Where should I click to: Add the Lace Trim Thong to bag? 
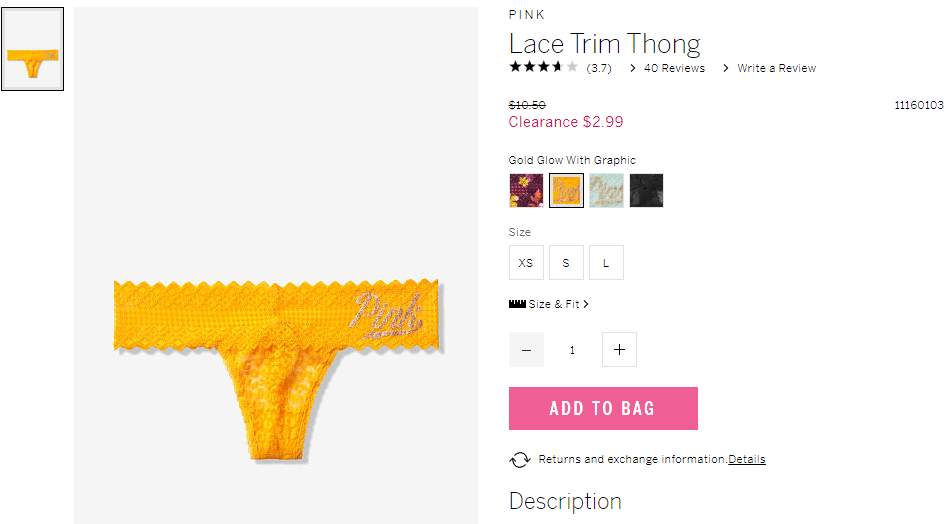[x=603, y=408]
